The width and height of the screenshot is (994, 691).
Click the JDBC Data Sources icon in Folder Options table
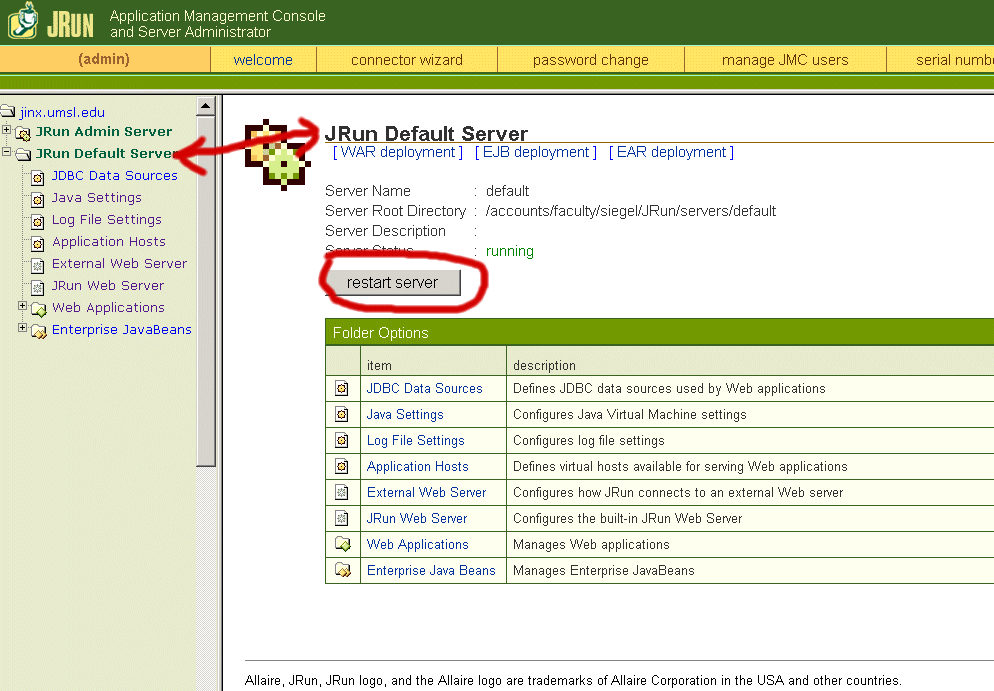(x=342, y=389)
